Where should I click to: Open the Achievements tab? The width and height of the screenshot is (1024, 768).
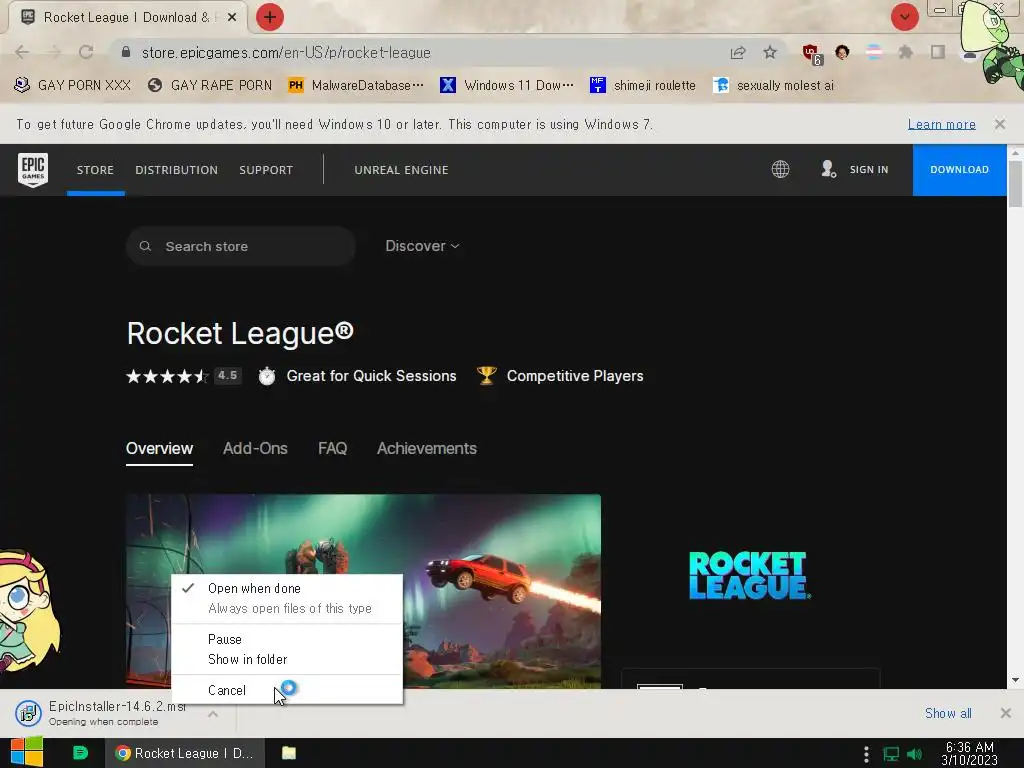(426, 449)
